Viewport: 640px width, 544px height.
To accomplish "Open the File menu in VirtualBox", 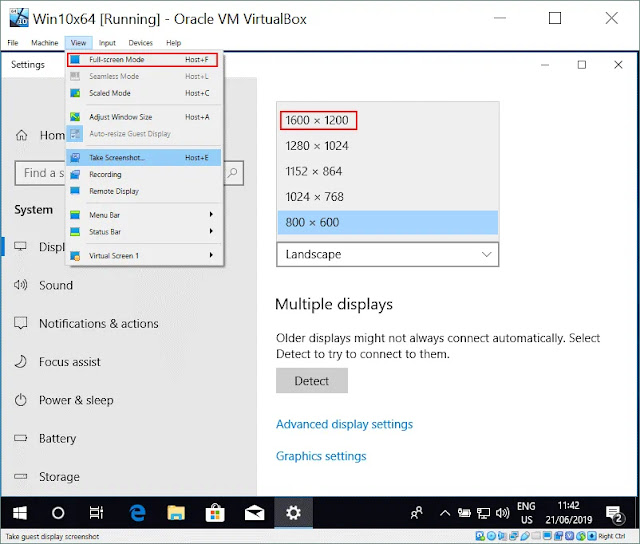I will coord(13,43).
